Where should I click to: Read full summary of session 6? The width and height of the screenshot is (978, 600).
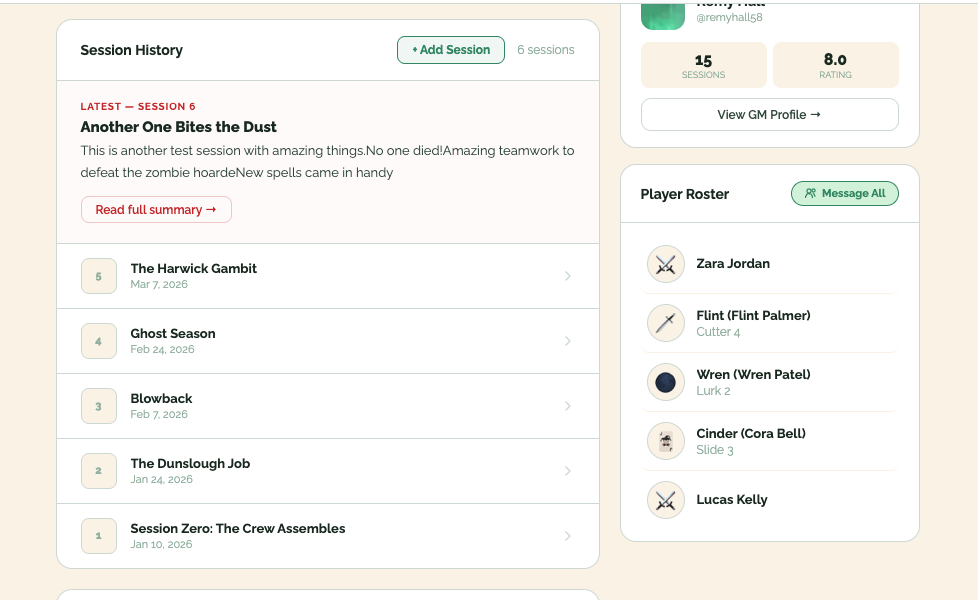tap(156, 210)
